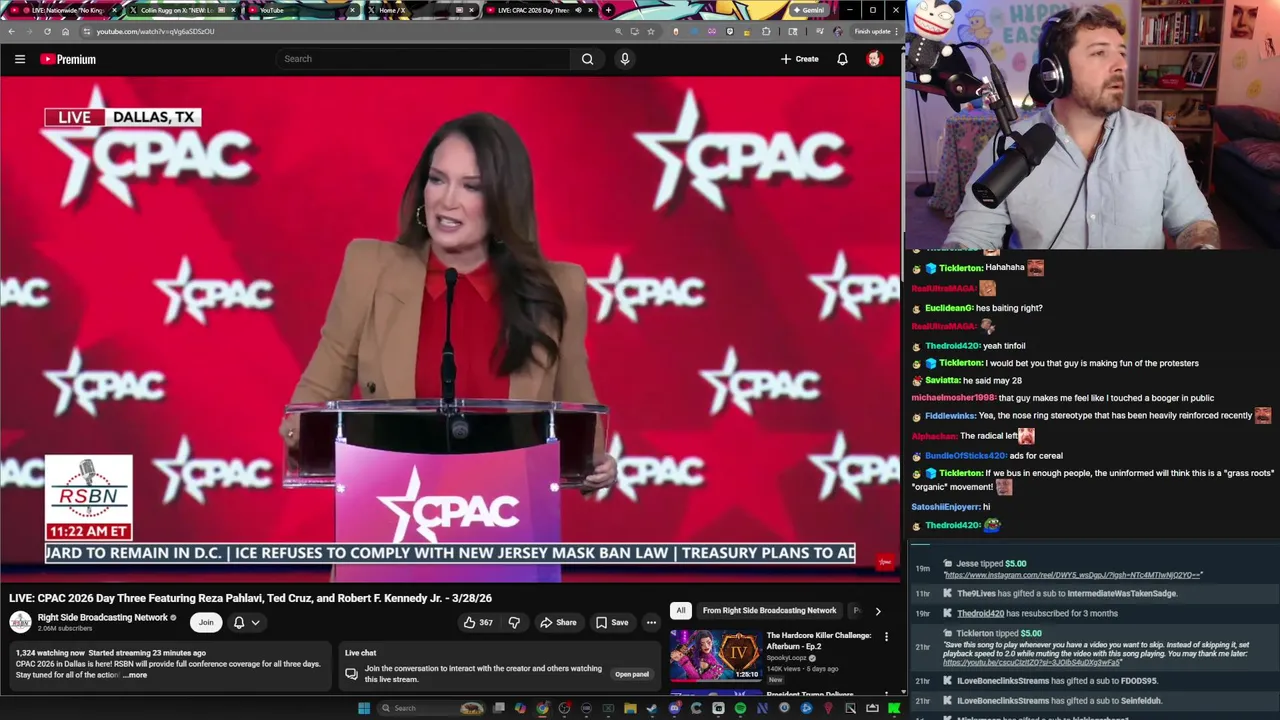Switch to the plain 'YouTube' tab
This screenshot has width=1280, height=720.
click(x=300, y=10)
